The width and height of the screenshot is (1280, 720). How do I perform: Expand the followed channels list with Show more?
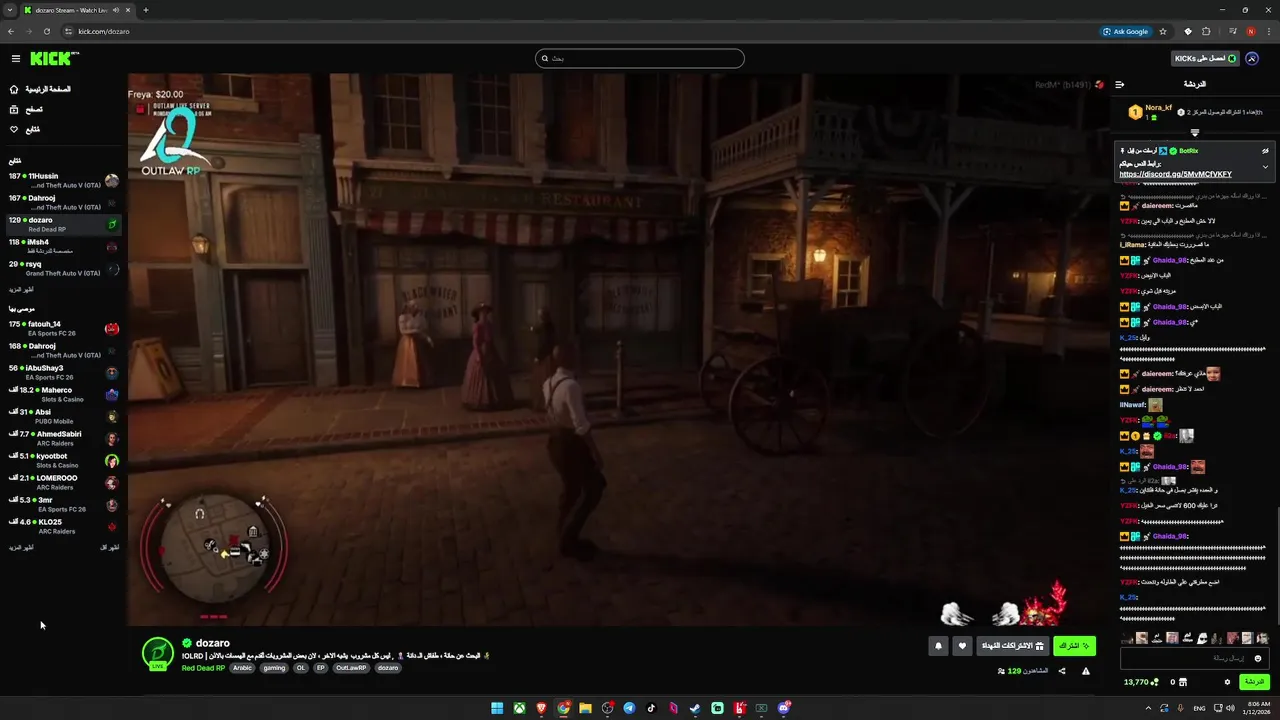click(x=21, y=289)
